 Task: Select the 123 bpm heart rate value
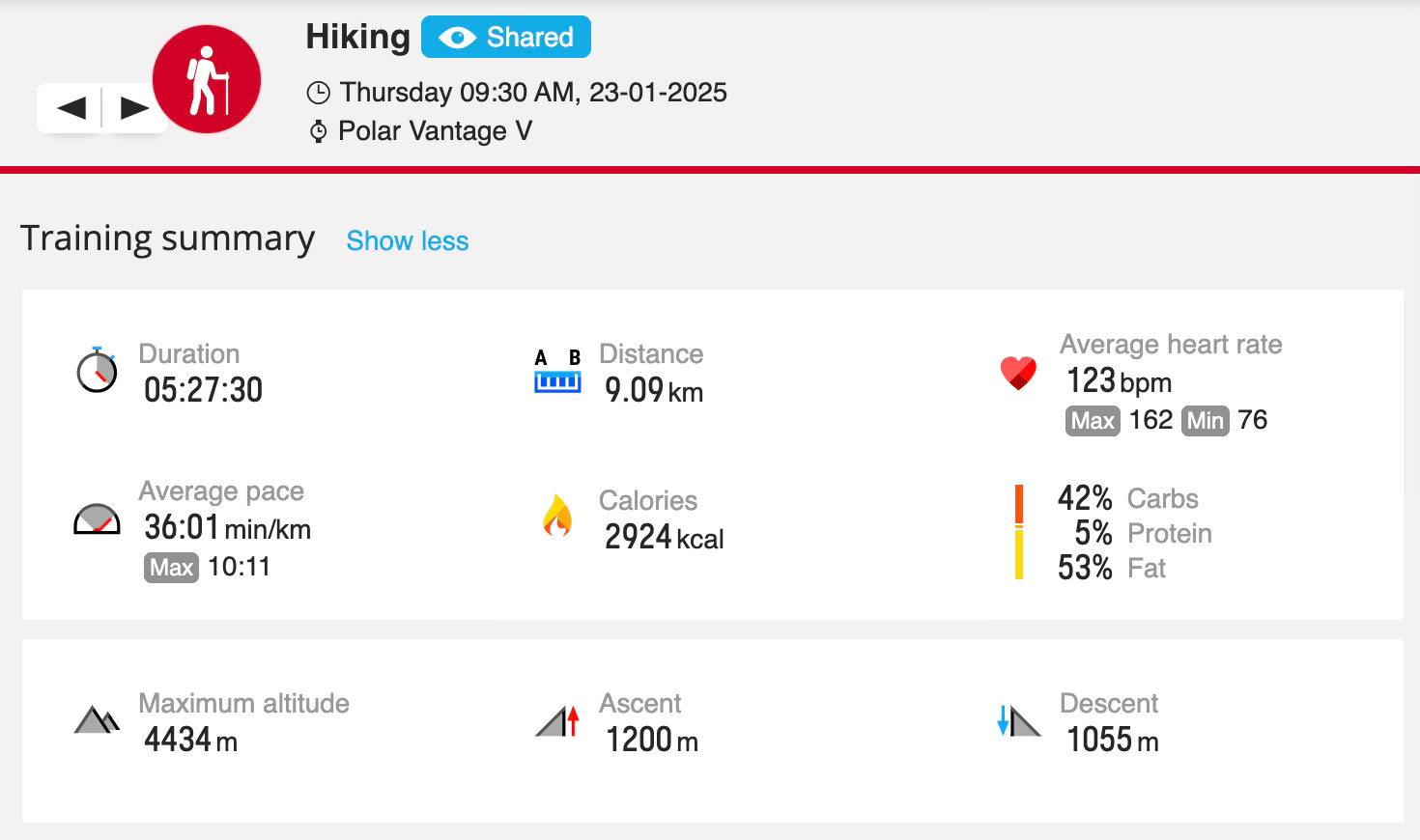pyautogui.click(x=1119, y=380)
